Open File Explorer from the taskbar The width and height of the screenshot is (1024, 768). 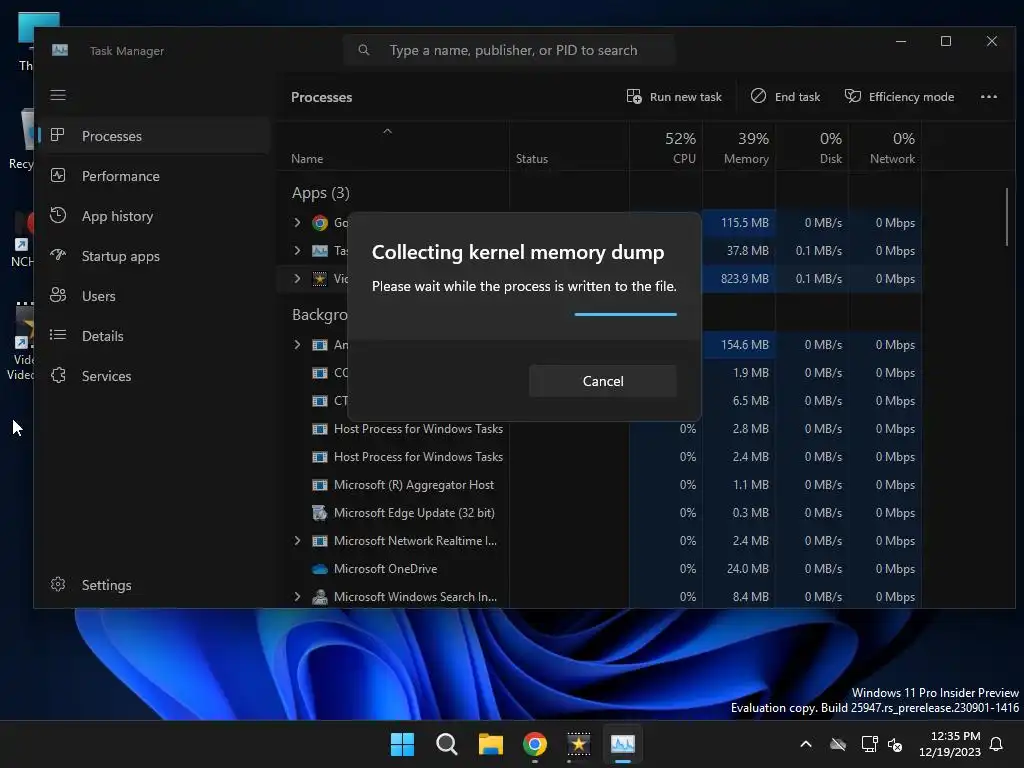pos(490,744)
